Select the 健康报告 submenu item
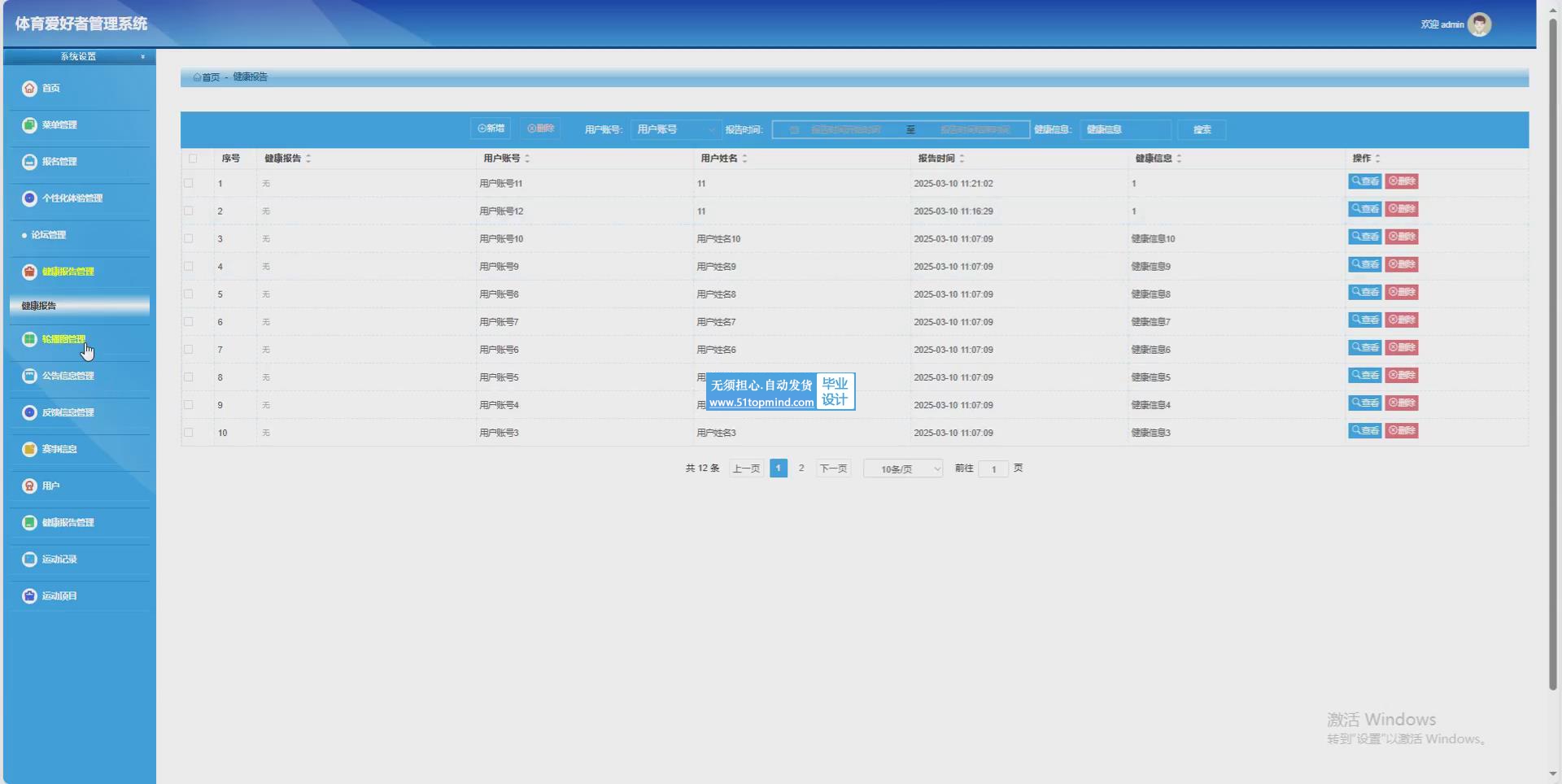The height and width of the screenshot is (784, 1562). (79, 306)
